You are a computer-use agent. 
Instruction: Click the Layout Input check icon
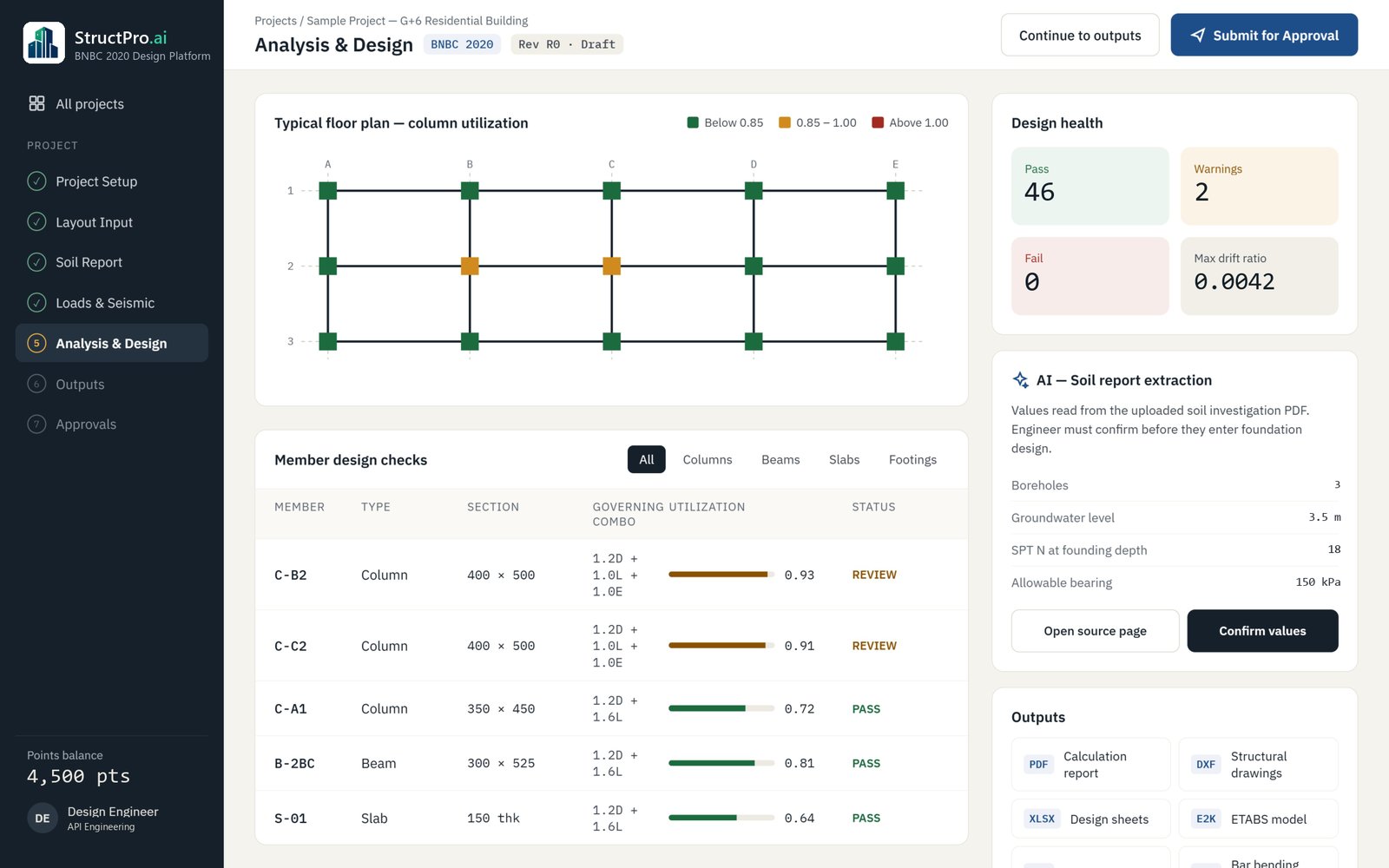(36, 222)
